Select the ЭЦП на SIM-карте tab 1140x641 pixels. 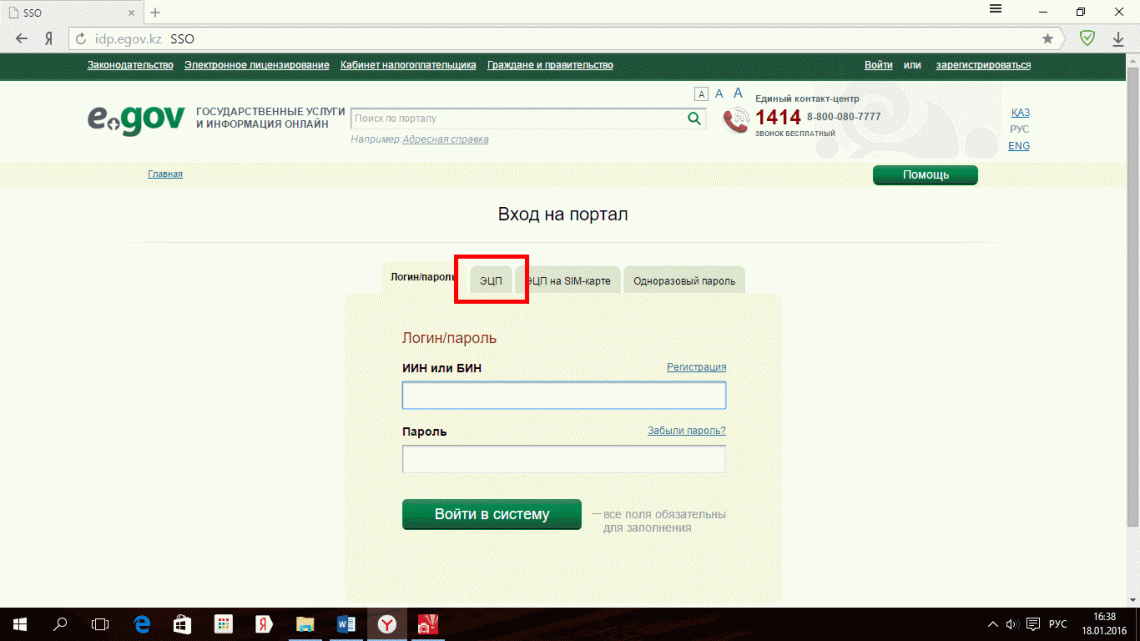click(570, 280)
